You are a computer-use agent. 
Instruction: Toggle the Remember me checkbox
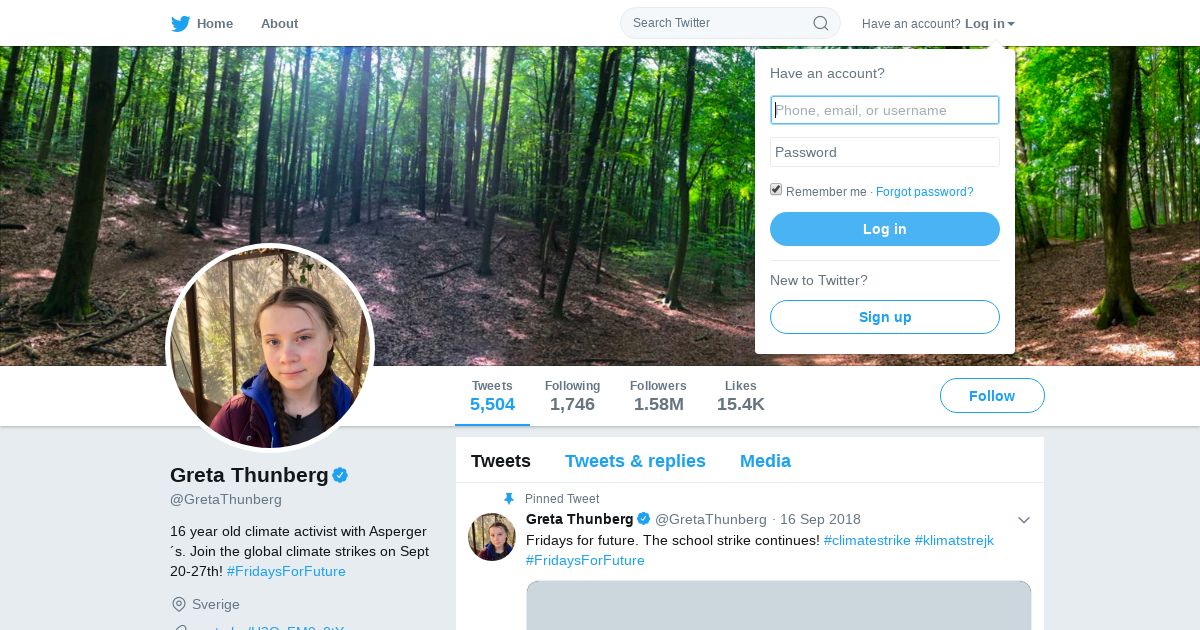[776, 190]
